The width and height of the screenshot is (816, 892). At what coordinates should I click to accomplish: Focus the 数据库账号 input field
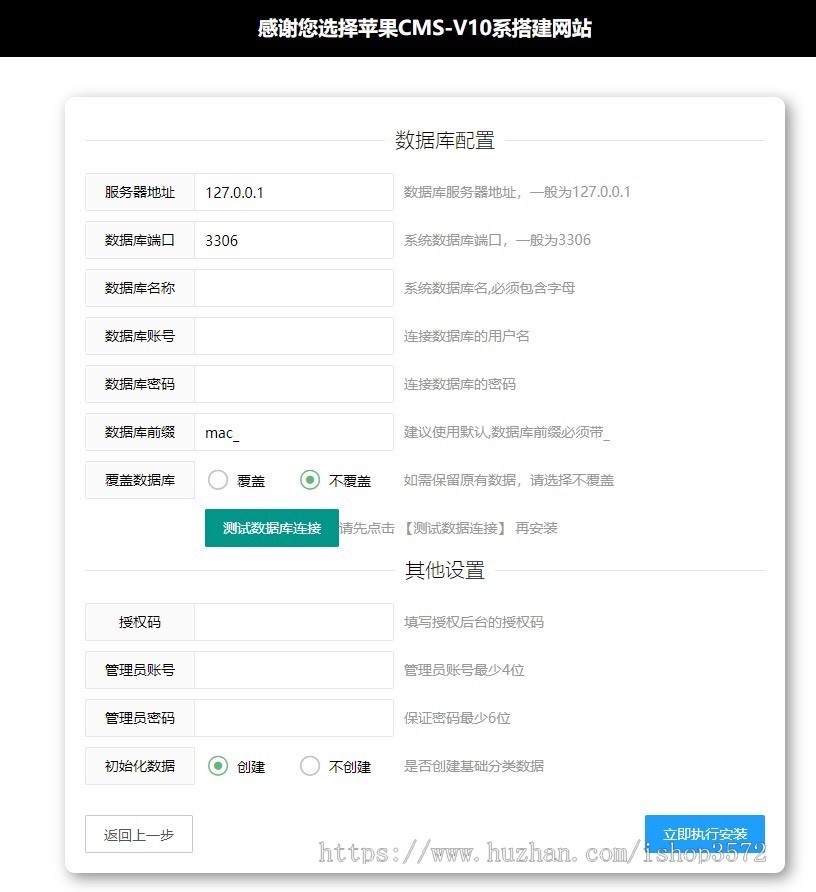tap(294, 336)
